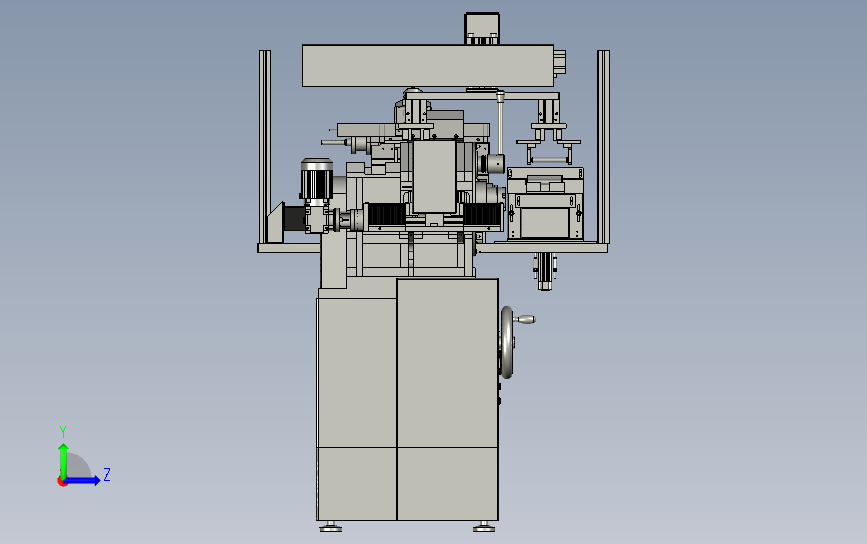
Task: Select the left vertical frame post
Action: [x=265, y=147]
